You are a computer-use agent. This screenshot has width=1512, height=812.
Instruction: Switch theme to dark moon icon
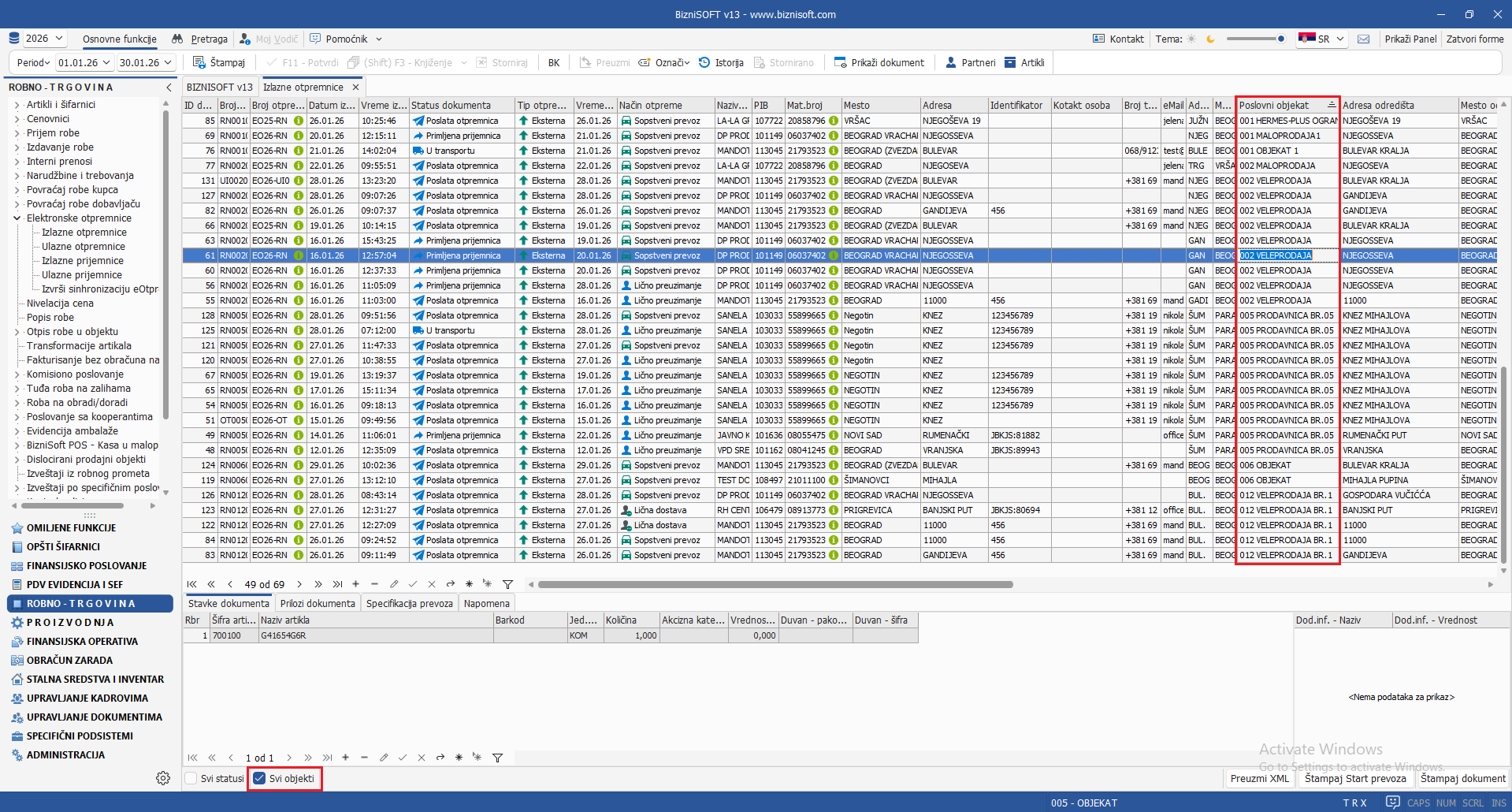(1210, 39)
